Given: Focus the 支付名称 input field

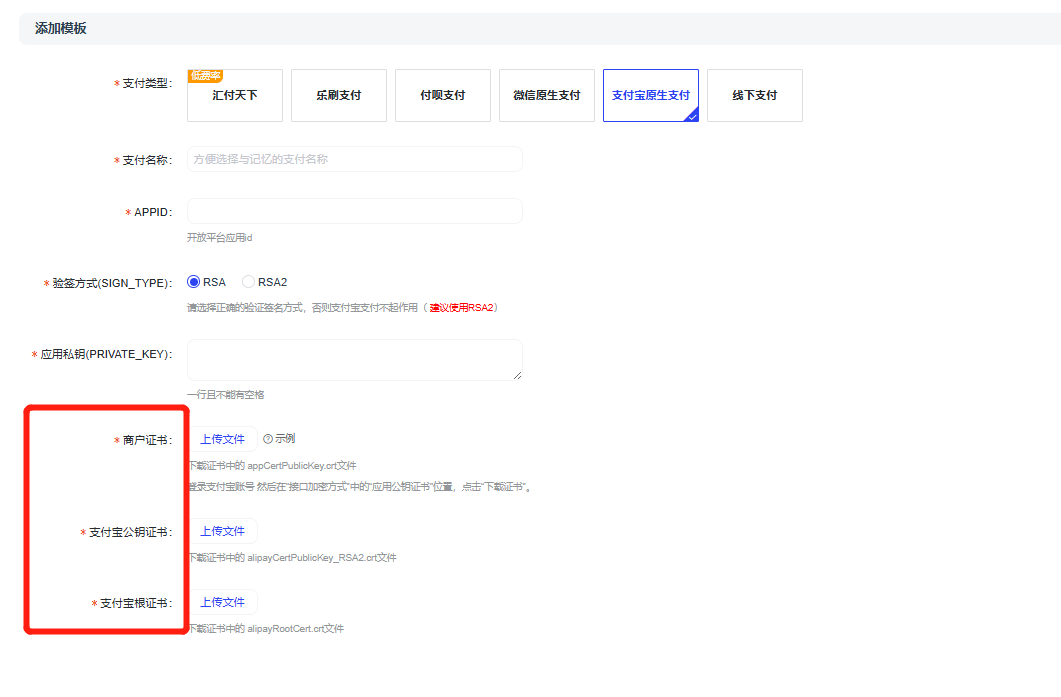Looking at the screenshot, I should (354, 159).
